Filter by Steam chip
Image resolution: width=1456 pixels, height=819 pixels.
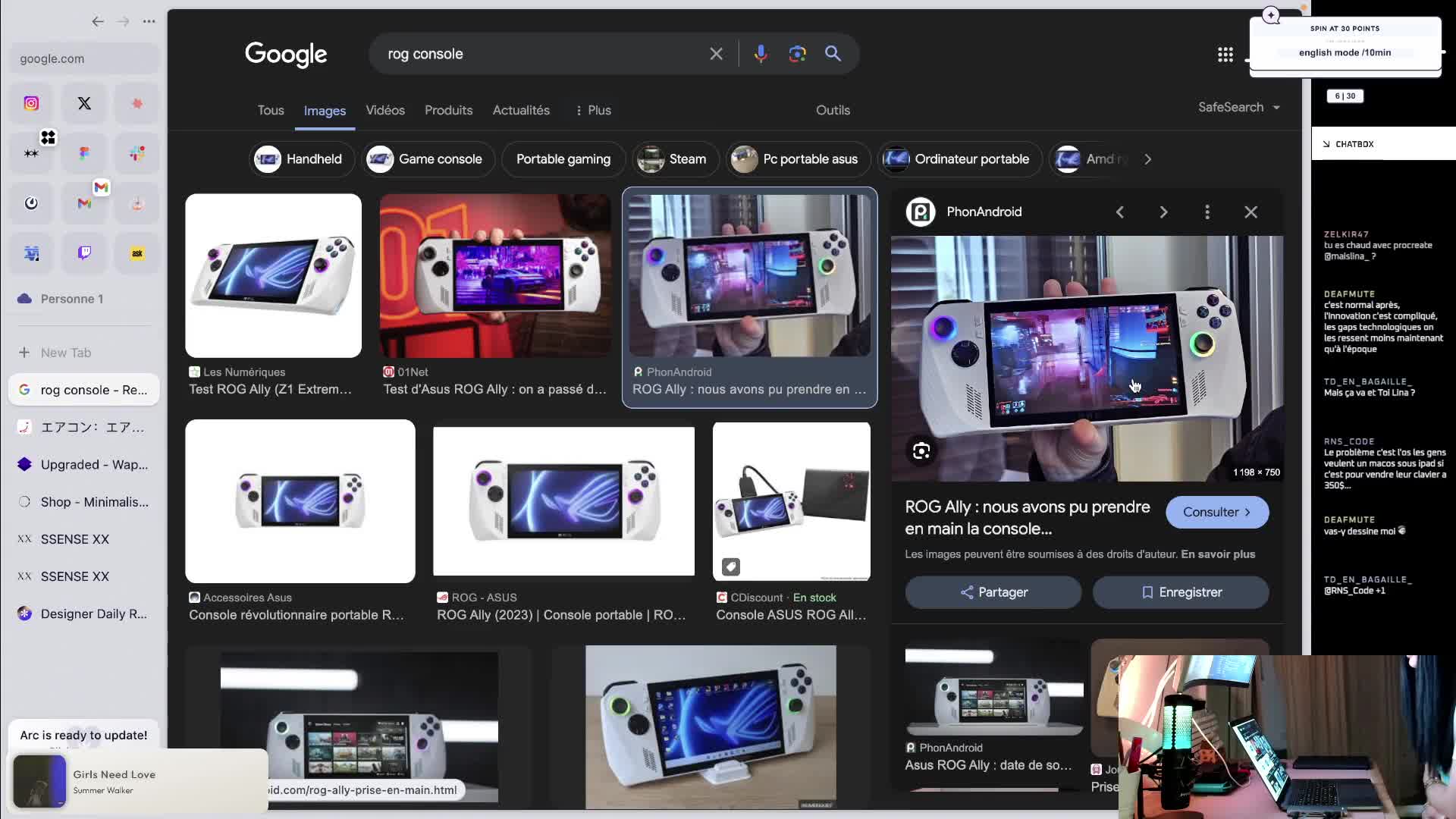pyautogui.click(x=675, y=159)
